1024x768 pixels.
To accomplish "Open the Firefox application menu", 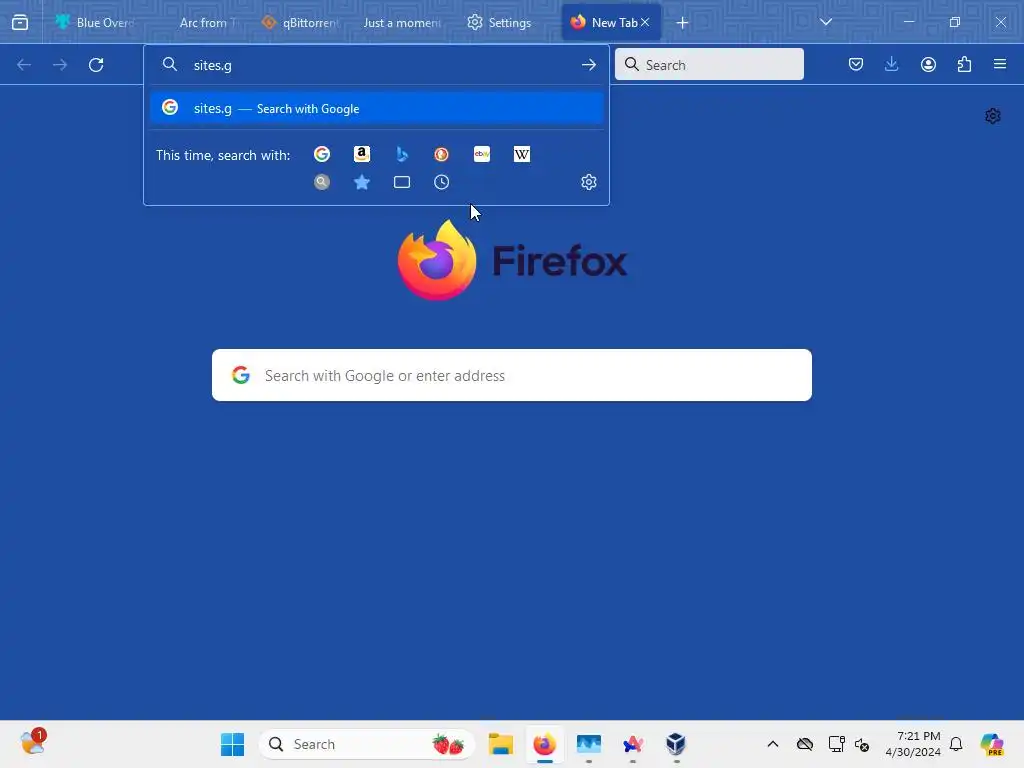I will pos(1000,64).
